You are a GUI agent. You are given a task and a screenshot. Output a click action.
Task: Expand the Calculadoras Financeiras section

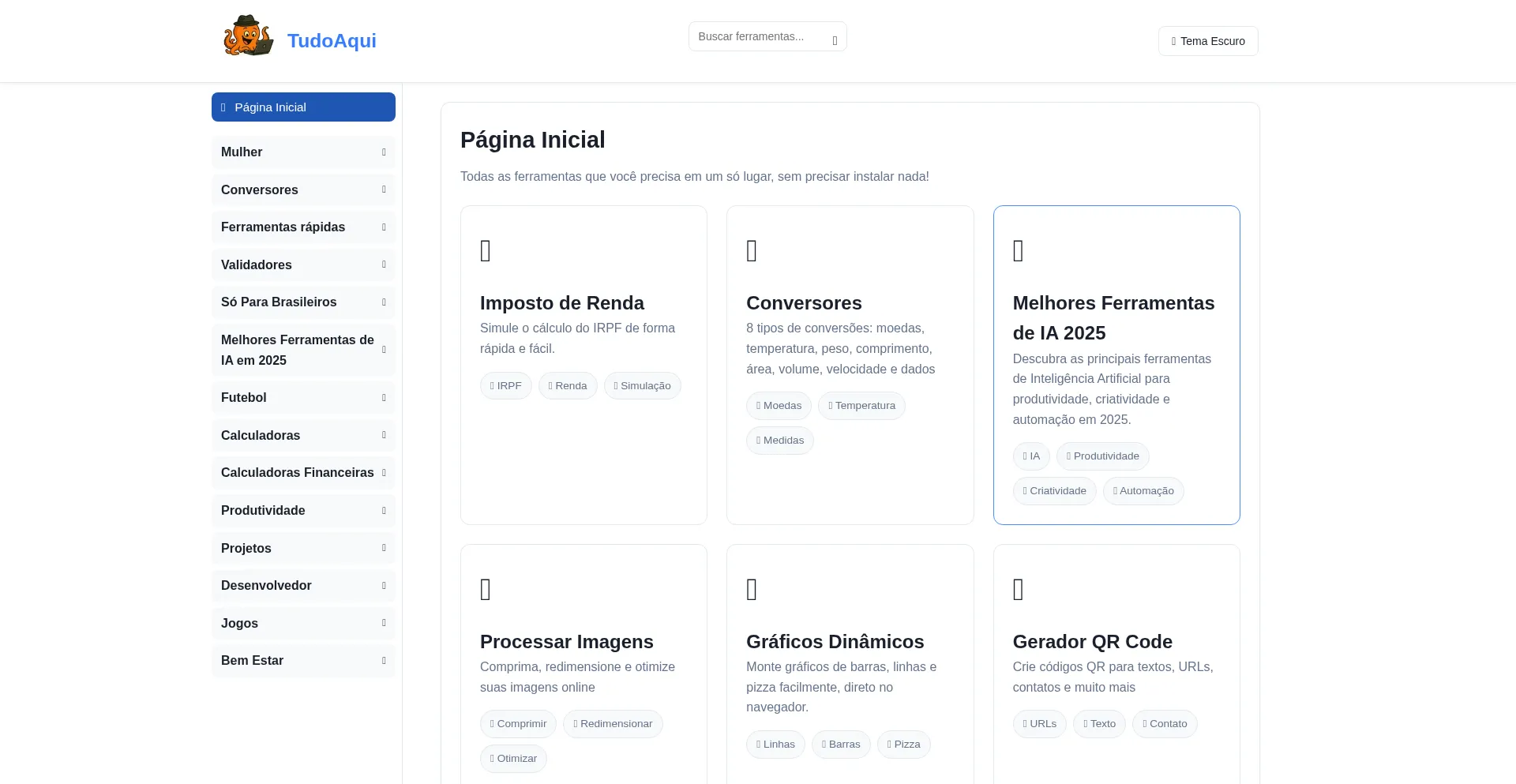[303, 473]
